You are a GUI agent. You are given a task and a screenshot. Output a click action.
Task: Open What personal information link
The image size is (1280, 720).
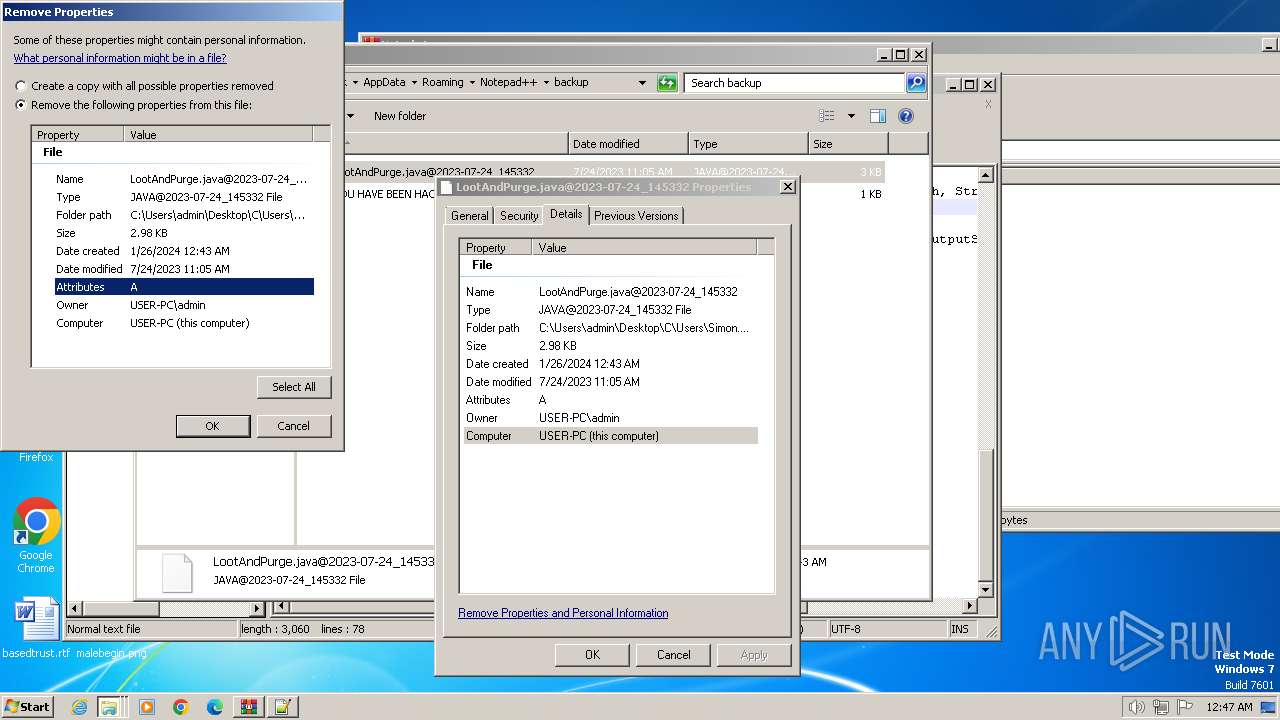120,58
